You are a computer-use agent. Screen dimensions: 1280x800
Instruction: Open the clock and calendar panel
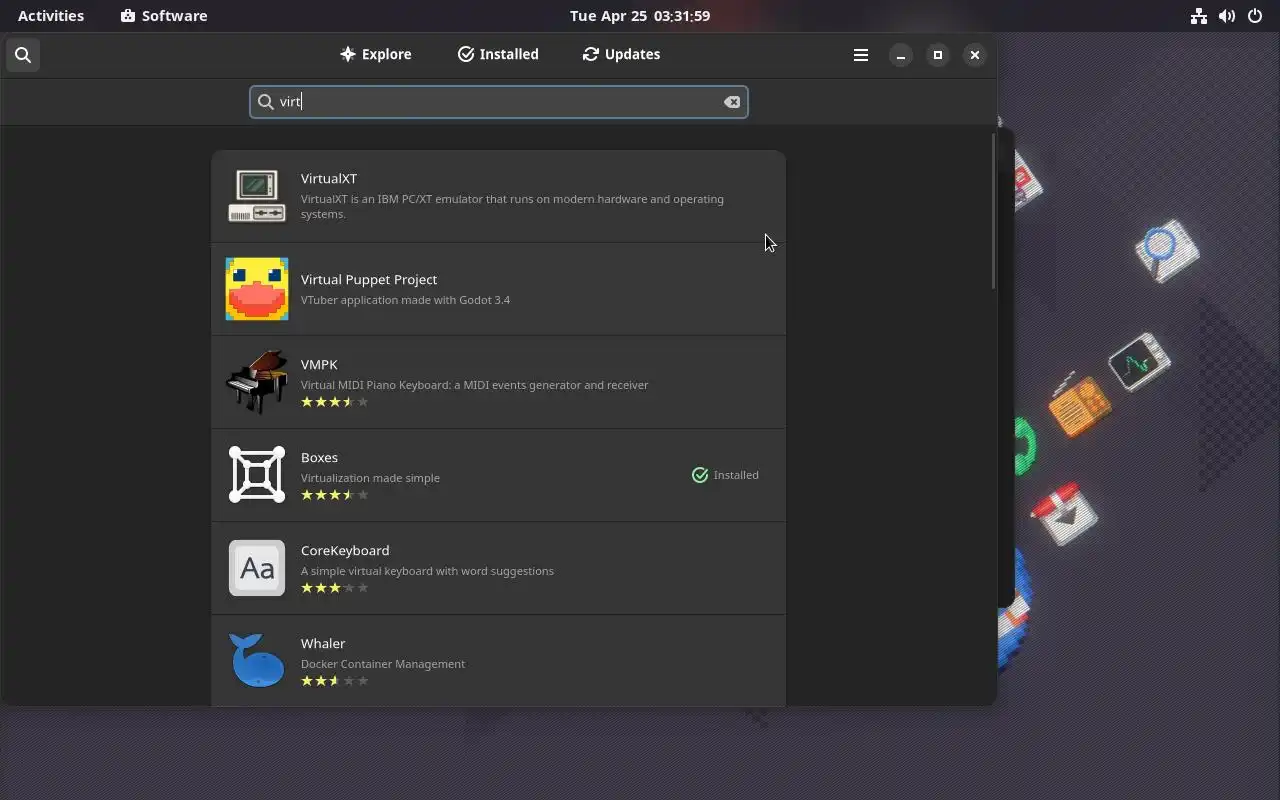pos(640,16)
